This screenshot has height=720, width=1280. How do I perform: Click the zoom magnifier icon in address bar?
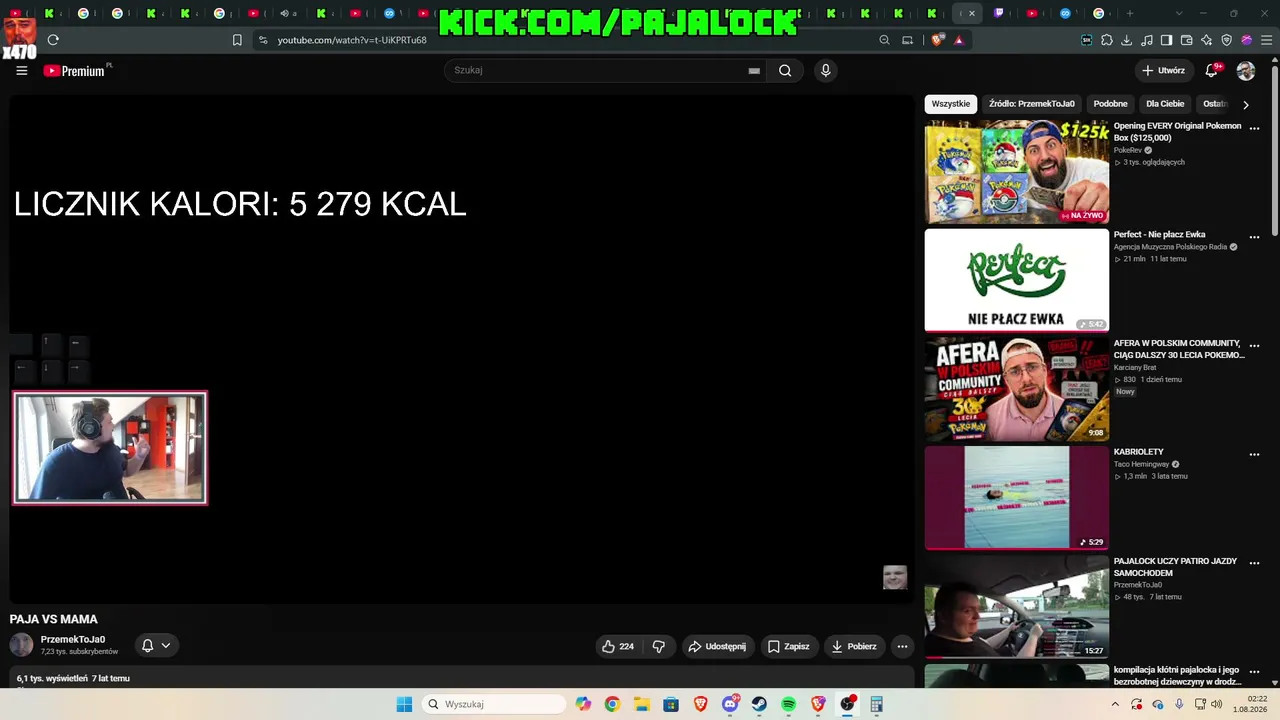pyautogui.click(x=884, y=40)
